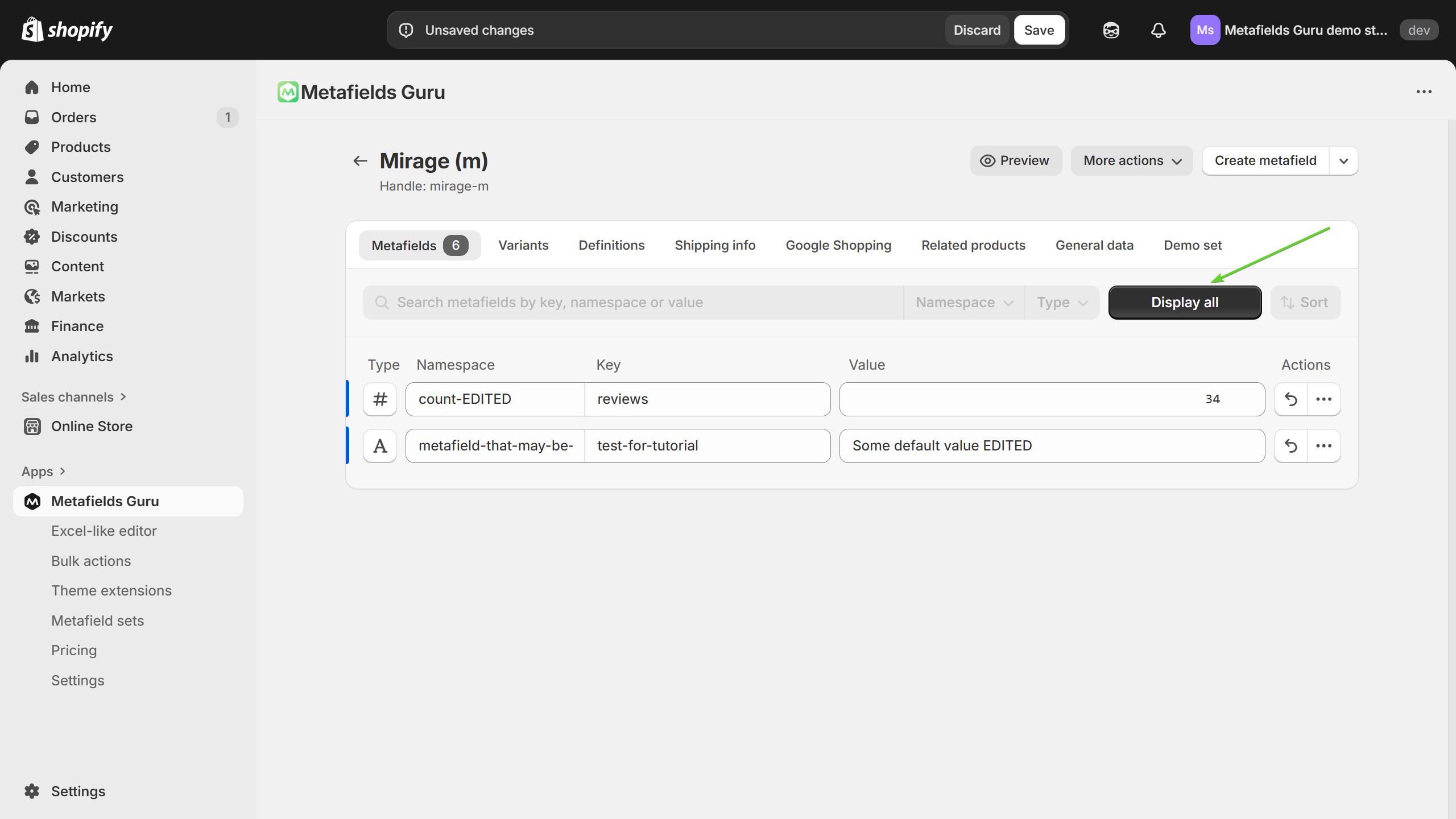The height and width of the screenshot is (819, 1456).
Task: Click the Shopify logo
Action: [67, 30]
